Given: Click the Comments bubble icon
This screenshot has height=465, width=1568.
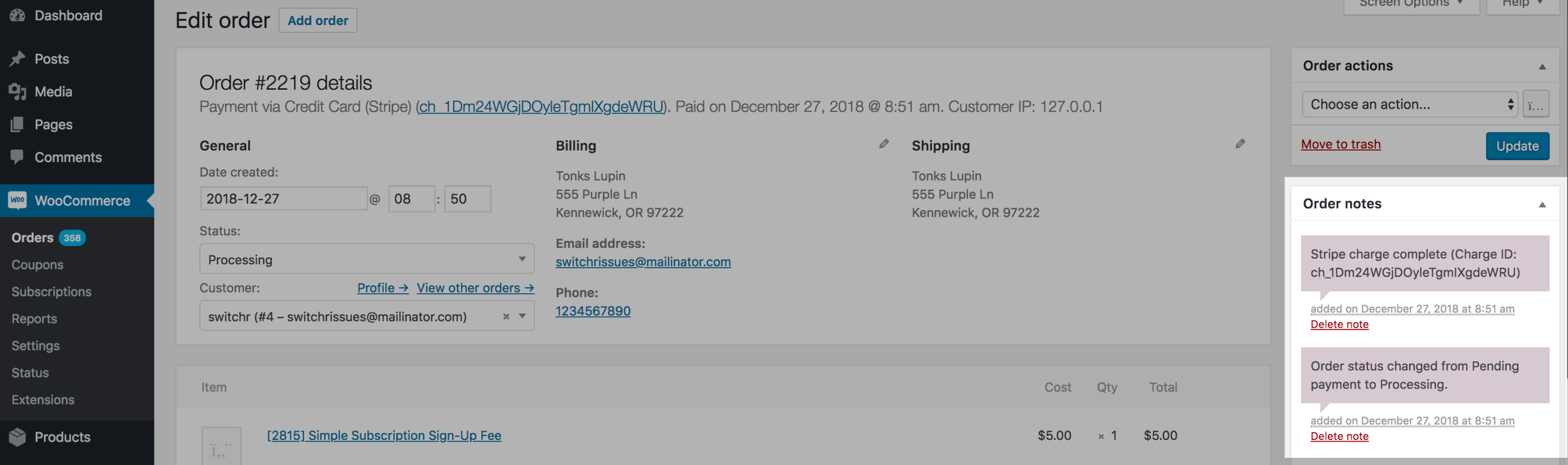Looking at the screenshot, I should tap(17, 157).
